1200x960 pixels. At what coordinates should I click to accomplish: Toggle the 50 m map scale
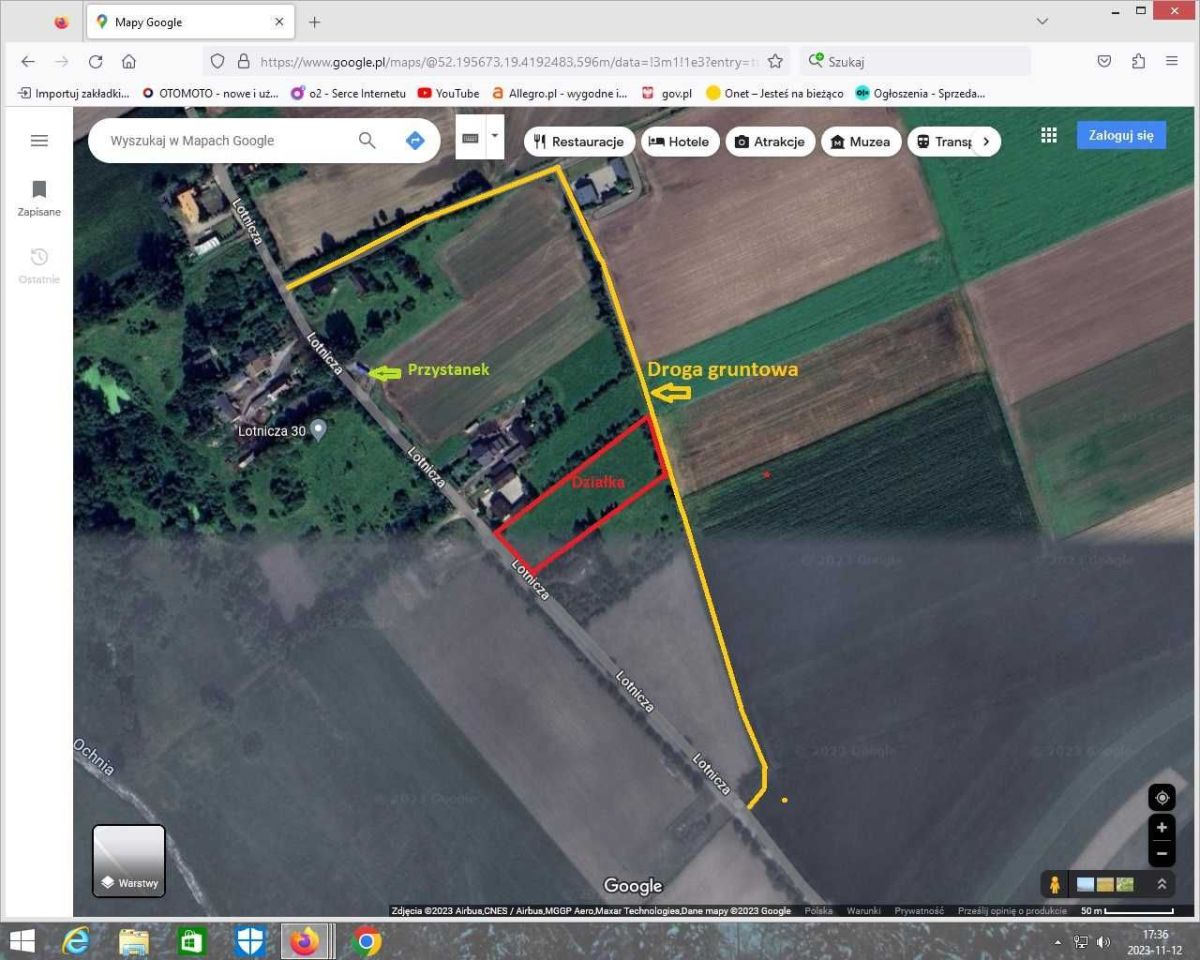pos(1126,911)
